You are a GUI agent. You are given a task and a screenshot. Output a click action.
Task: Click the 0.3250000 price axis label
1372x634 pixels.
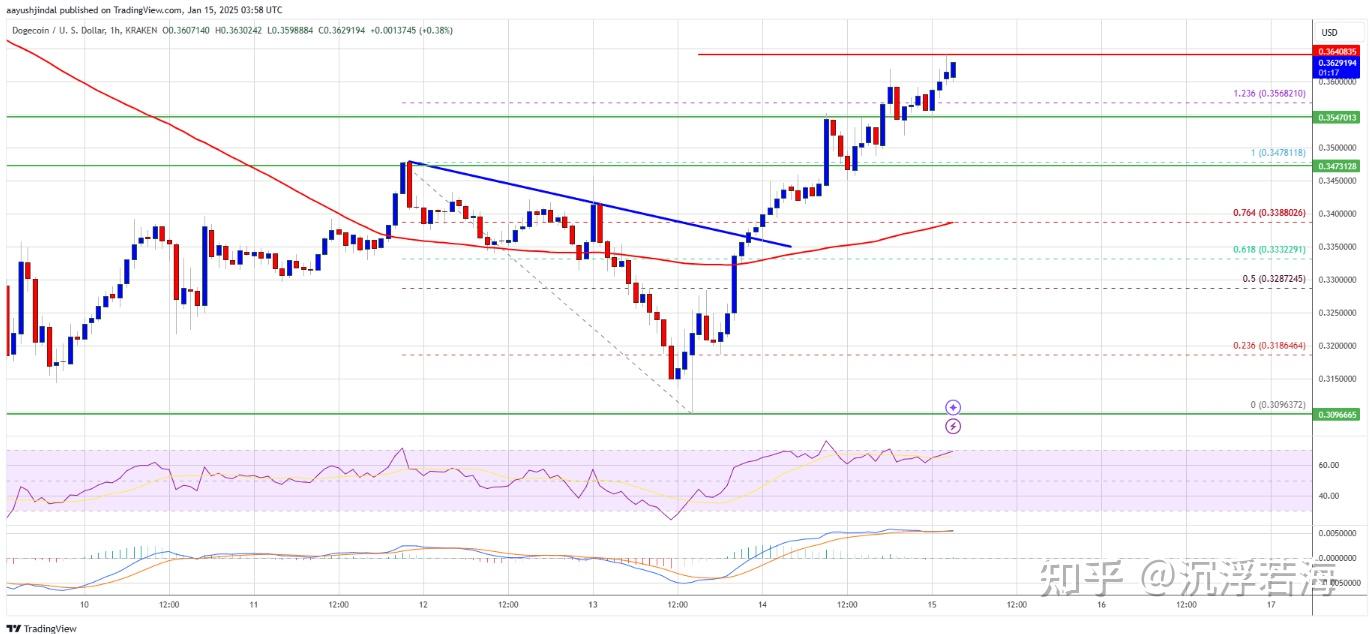coord(1335,312)
